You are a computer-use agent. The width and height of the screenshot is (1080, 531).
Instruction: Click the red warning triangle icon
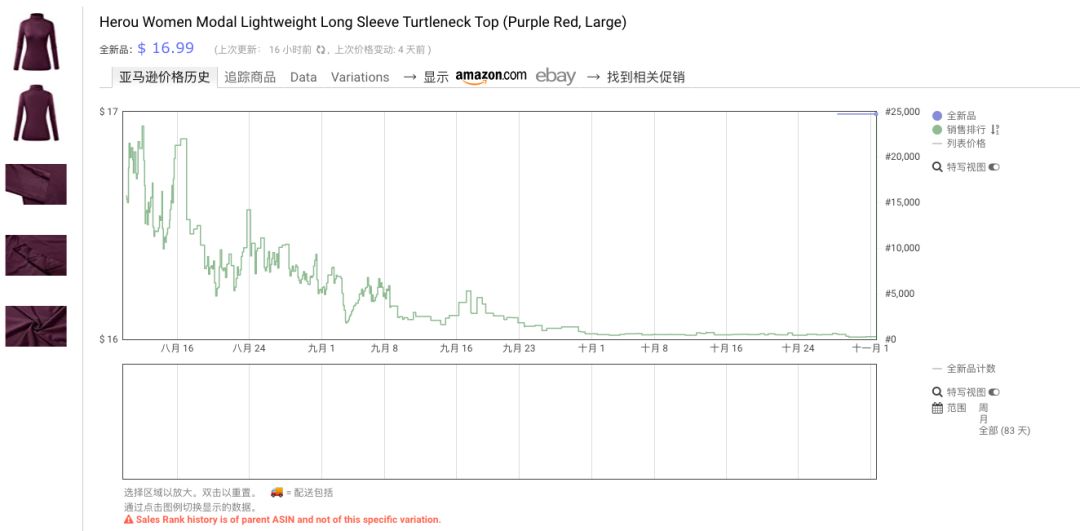128,520
